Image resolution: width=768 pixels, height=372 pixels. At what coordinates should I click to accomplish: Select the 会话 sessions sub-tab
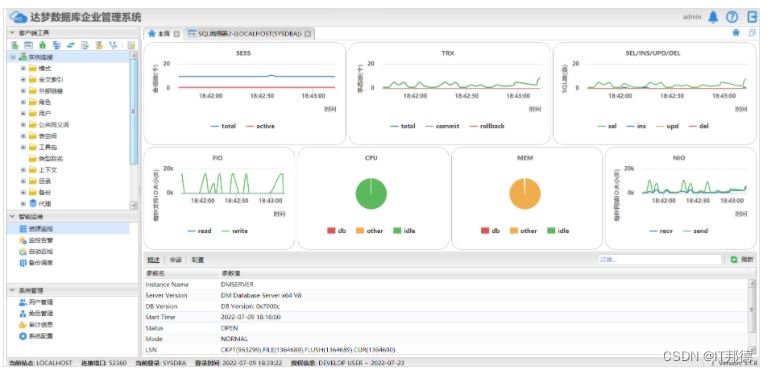pos(175,260)
